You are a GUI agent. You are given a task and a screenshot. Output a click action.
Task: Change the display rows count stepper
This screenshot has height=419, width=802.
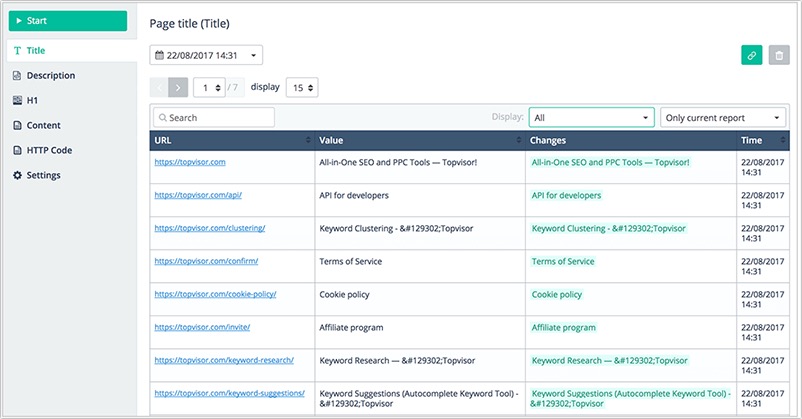pyautogui.click(x=302, y=88)
